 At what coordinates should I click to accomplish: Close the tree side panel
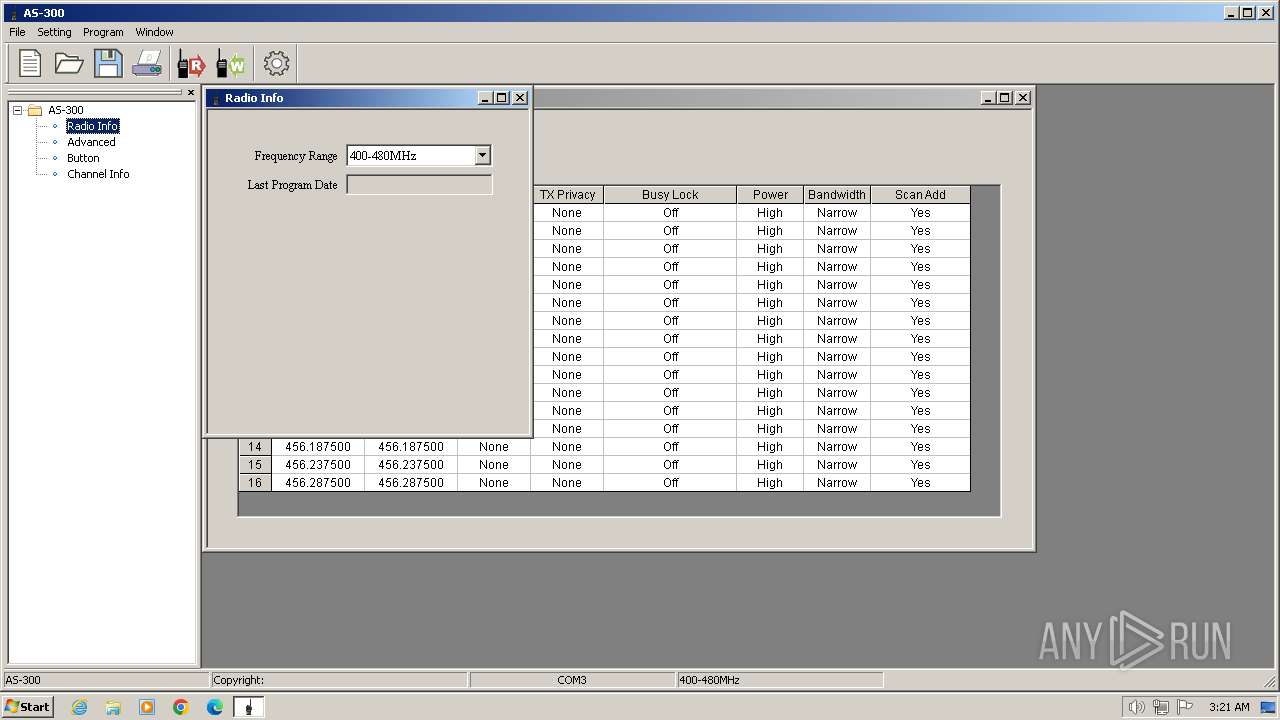click(191, 93)
